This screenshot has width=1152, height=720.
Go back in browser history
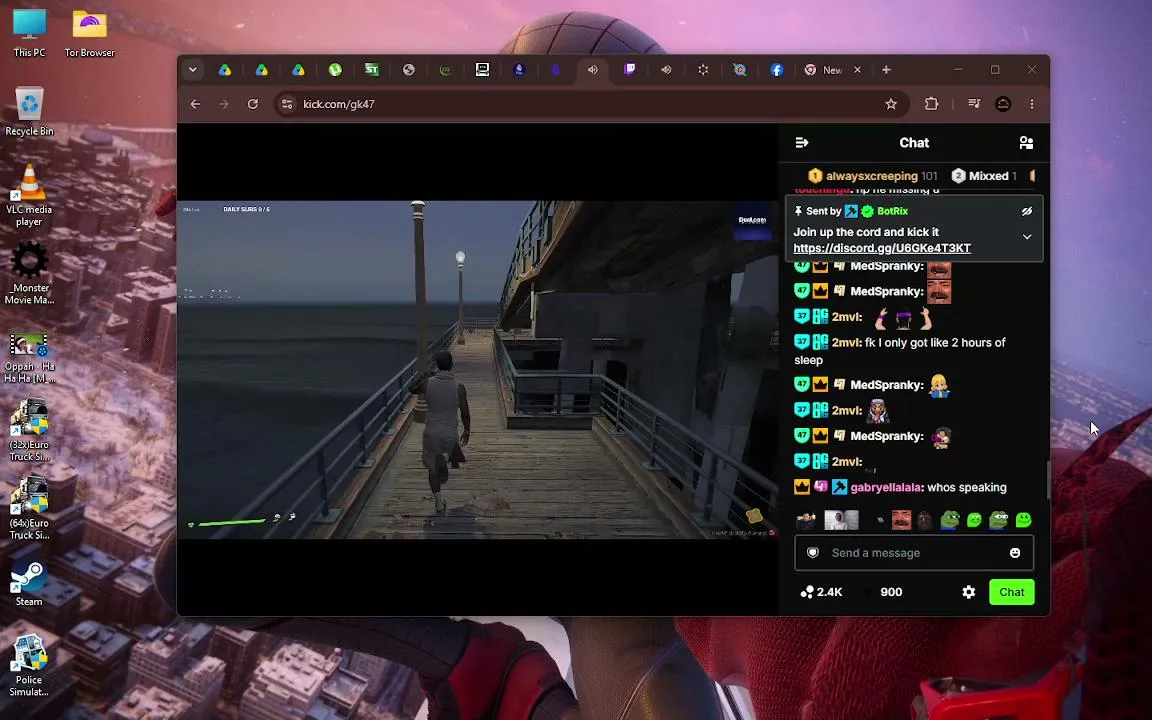tap(195, 104)
